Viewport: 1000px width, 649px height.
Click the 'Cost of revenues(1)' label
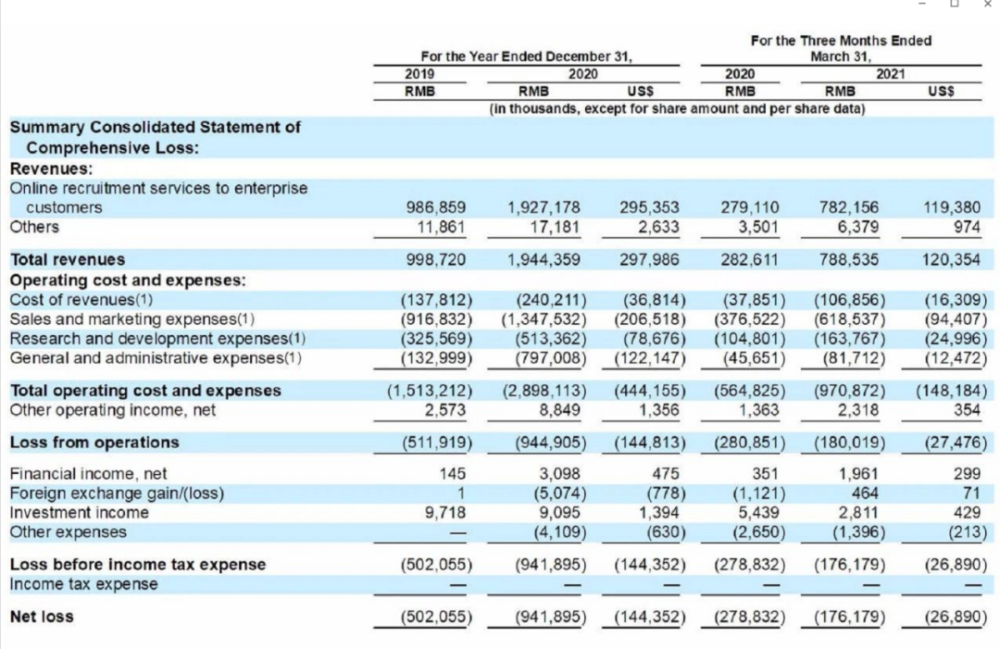[x=81, y=300]
